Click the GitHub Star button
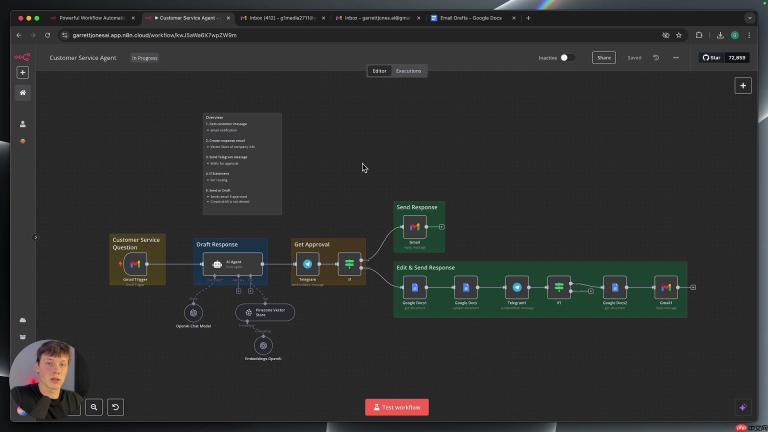Screen dimensions: 768x432 click(712, 58)
